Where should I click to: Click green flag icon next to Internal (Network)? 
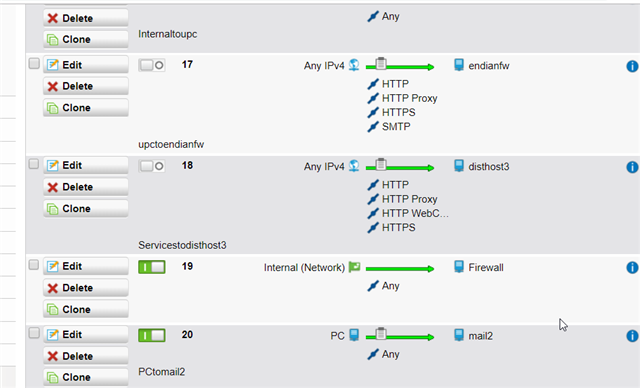(354, 267)
